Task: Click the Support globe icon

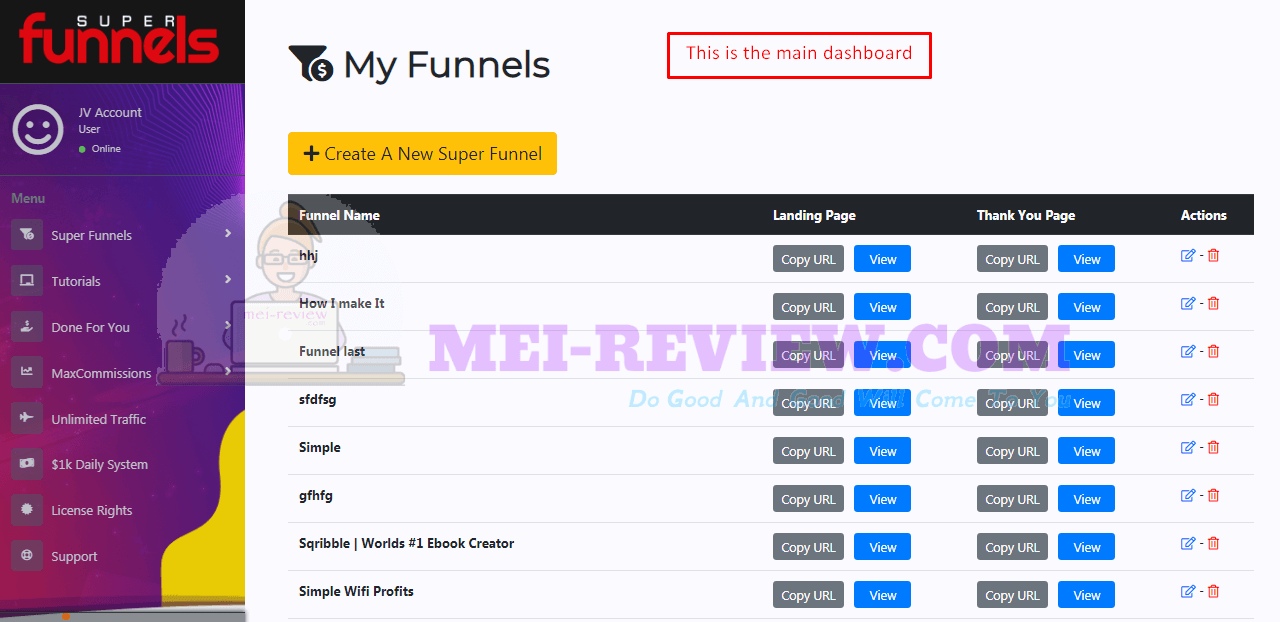Action: (x=27, y=556)
